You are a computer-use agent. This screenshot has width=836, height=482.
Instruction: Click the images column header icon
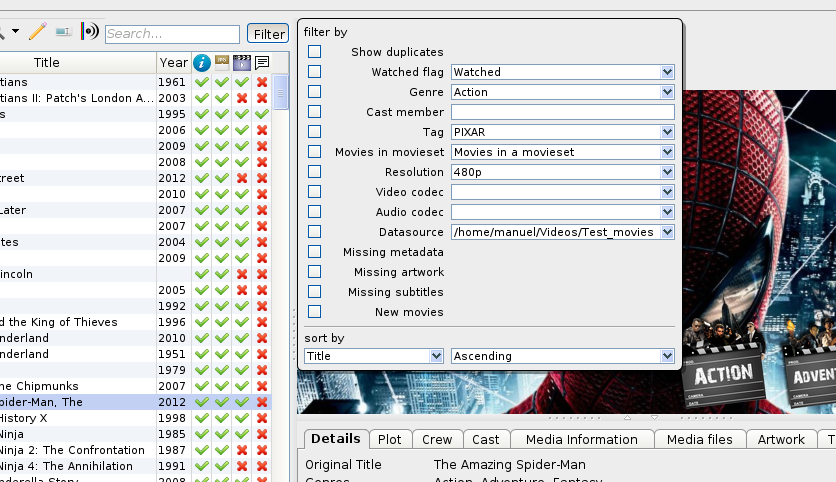[x=222, y=62]
